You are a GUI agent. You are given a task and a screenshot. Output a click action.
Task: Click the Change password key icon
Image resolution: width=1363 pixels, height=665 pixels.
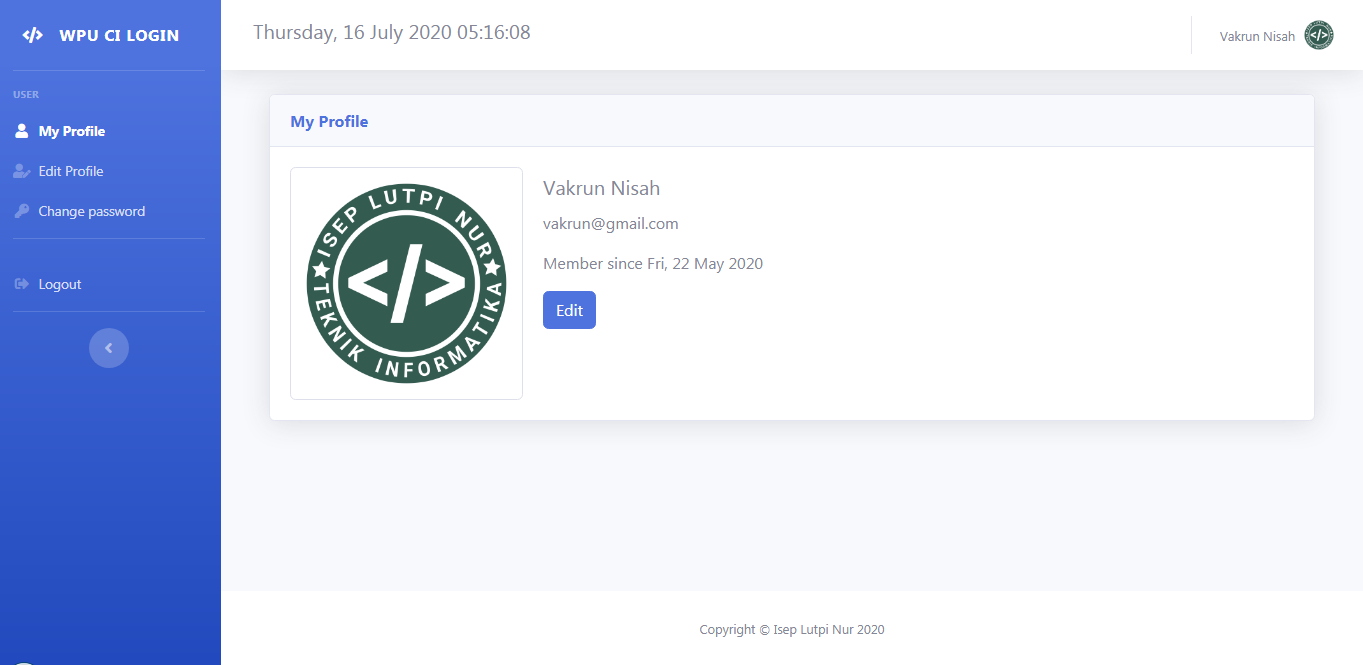click(22, 211)
